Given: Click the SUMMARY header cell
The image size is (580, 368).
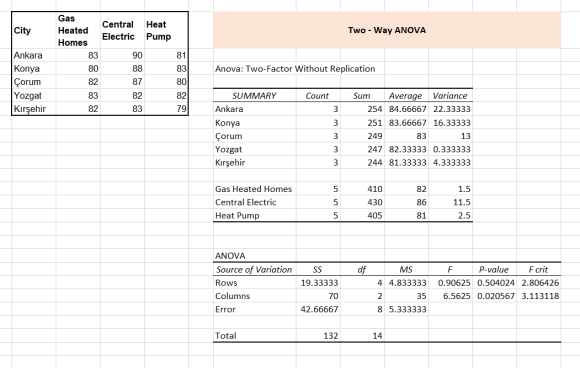Looking at the screenshot, I should 254,96.
